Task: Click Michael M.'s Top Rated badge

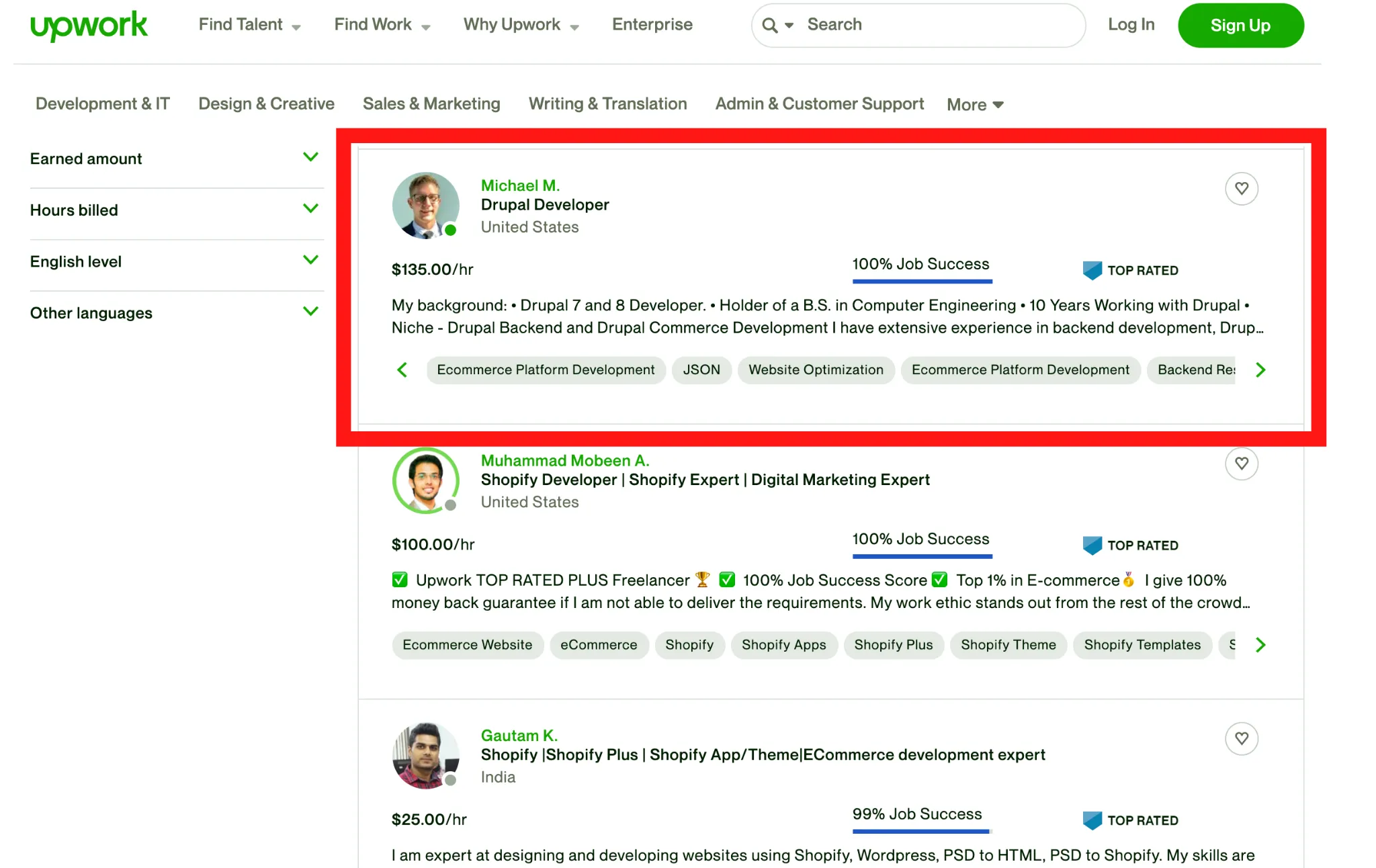Action: point(1131,270)
